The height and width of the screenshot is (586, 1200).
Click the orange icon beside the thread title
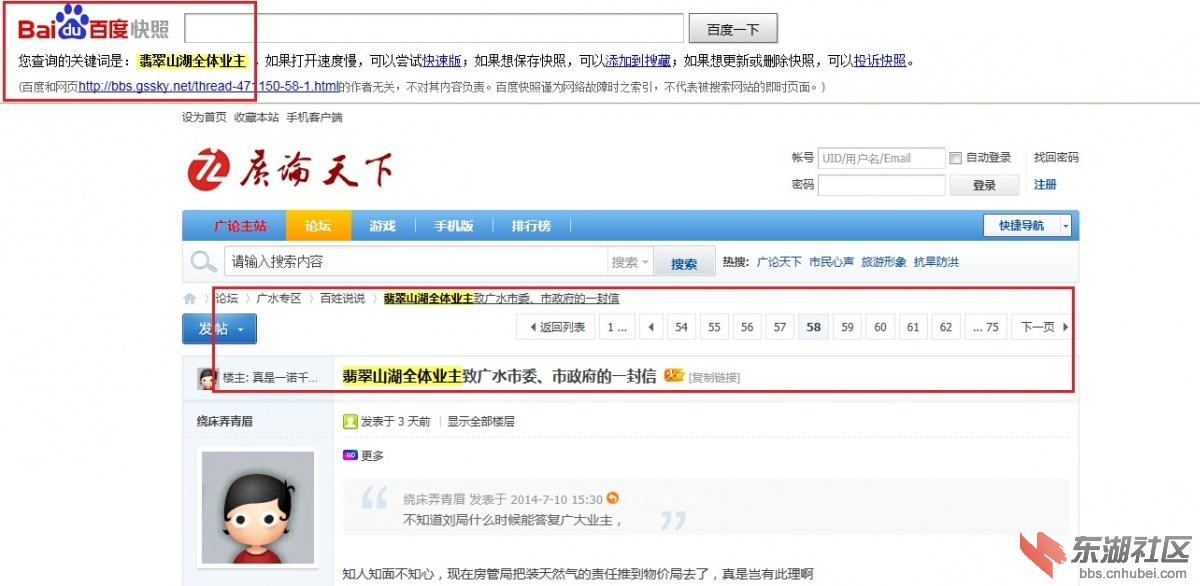(x=674, y=376)
